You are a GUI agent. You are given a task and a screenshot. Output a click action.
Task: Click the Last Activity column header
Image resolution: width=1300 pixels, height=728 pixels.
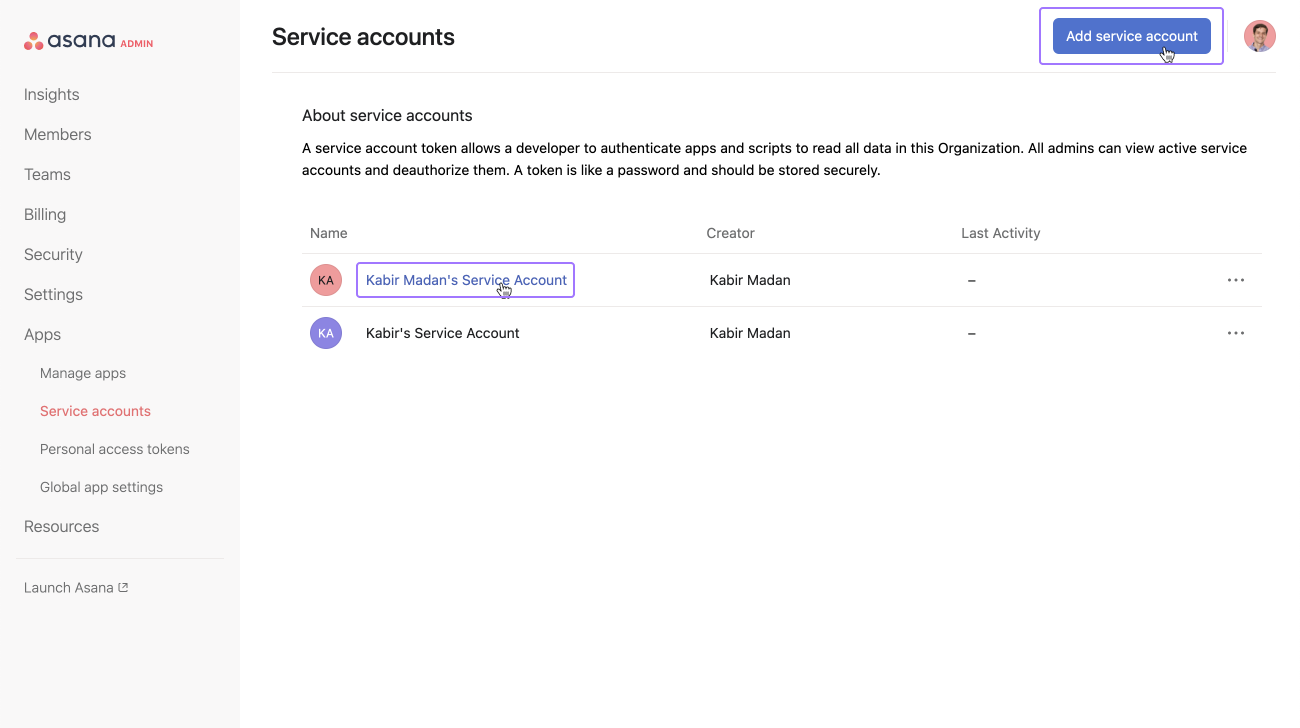[1001, 233]
